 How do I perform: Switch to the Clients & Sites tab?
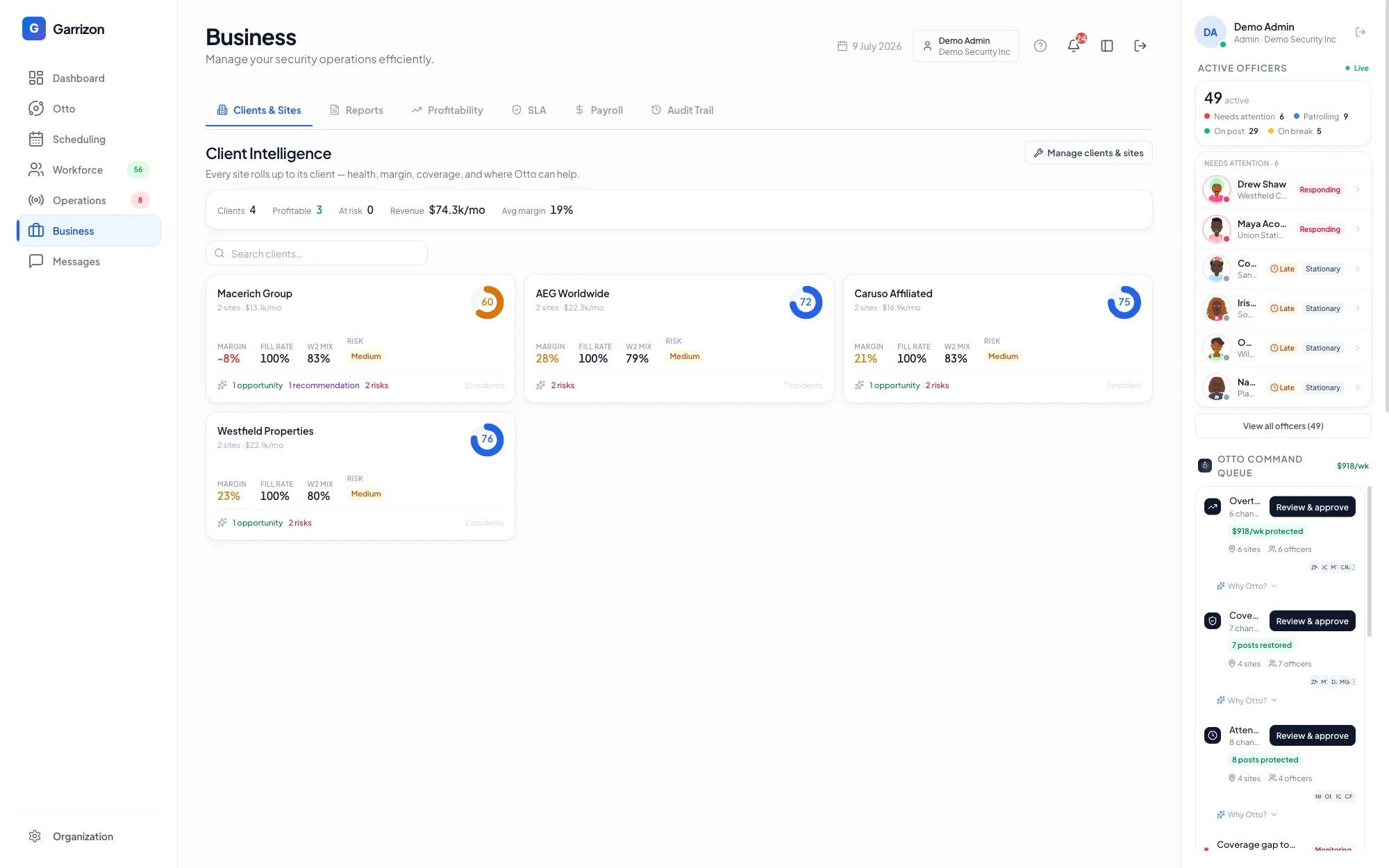coord(259,110)
